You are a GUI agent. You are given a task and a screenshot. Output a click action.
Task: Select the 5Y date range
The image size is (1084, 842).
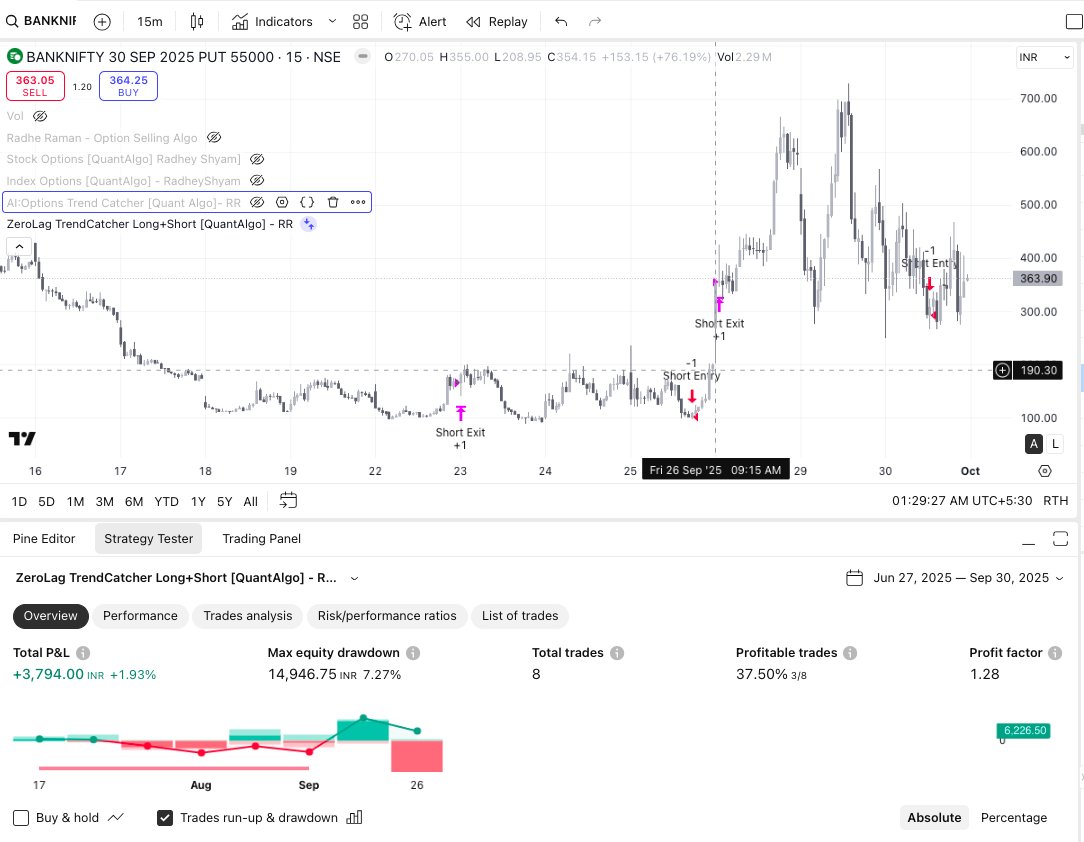click(225, 502)
